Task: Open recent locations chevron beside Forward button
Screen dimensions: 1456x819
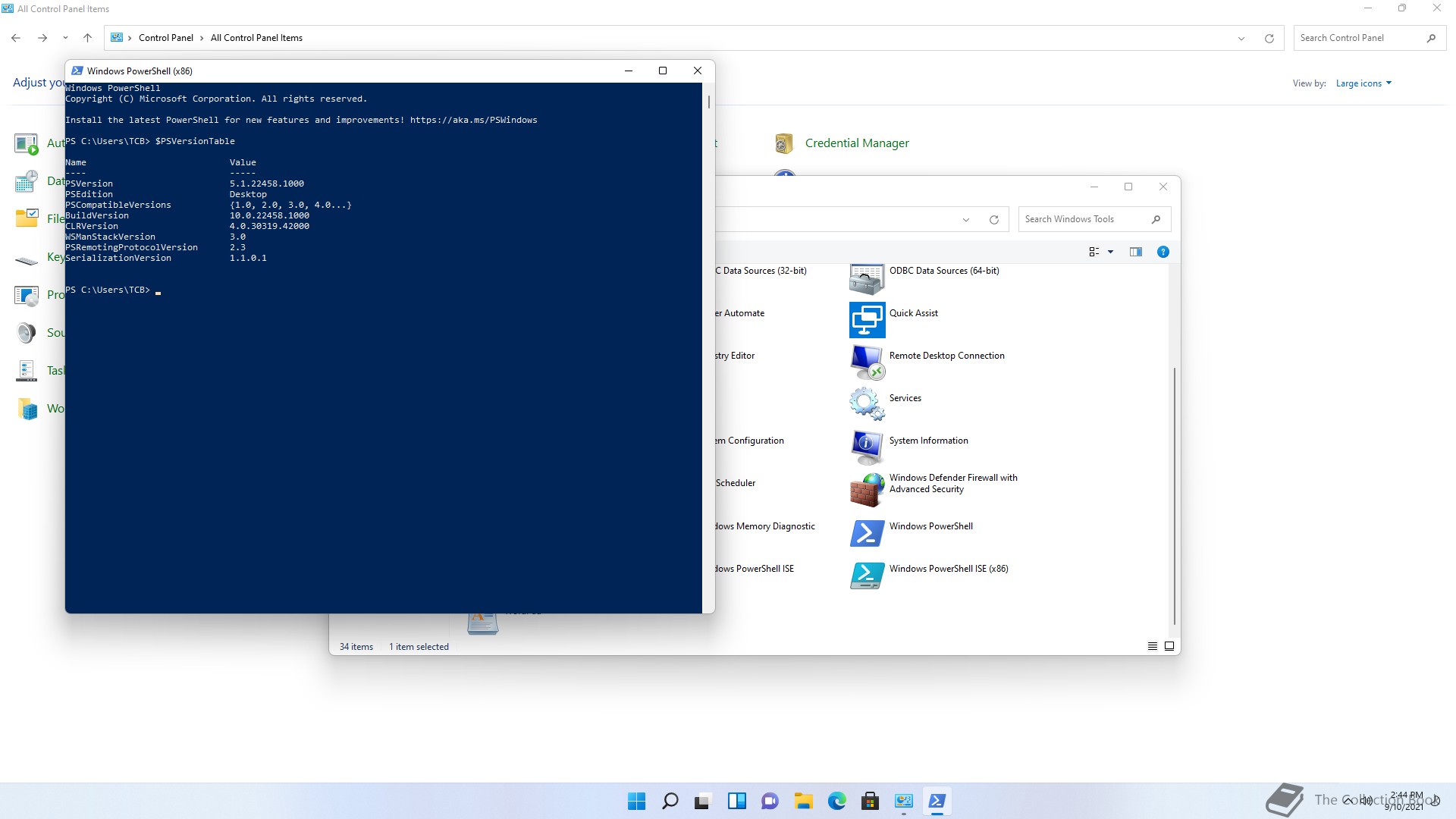Action: pyautogui.click(x=65, y=38)
